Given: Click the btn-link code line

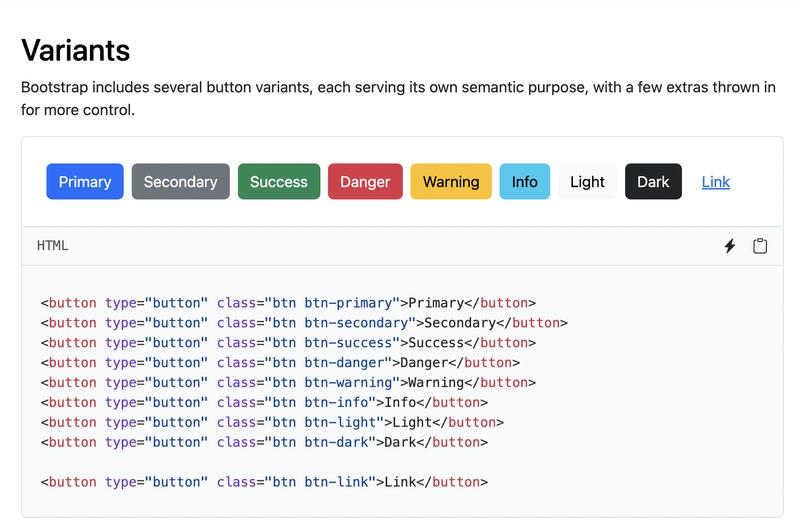Looking at the screenshot, I should 264,482.
